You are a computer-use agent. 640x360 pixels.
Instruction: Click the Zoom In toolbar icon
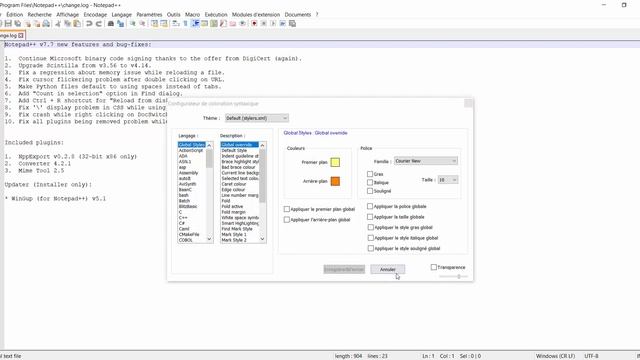133,24
